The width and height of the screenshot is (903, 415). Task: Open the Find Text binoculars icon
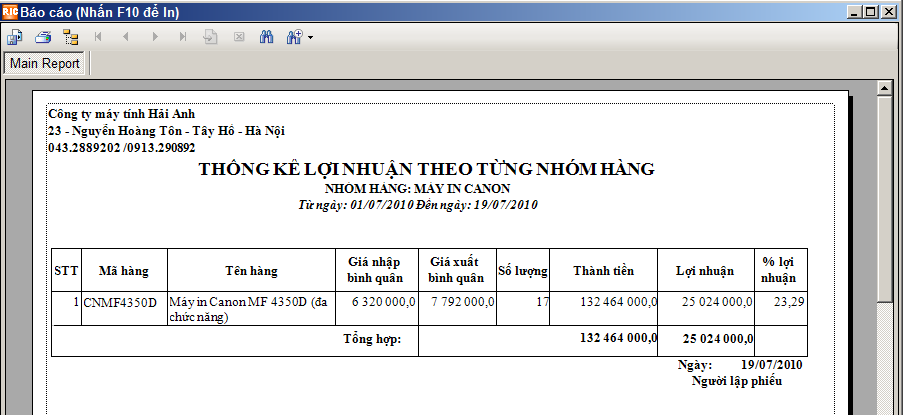pos(267,37)
